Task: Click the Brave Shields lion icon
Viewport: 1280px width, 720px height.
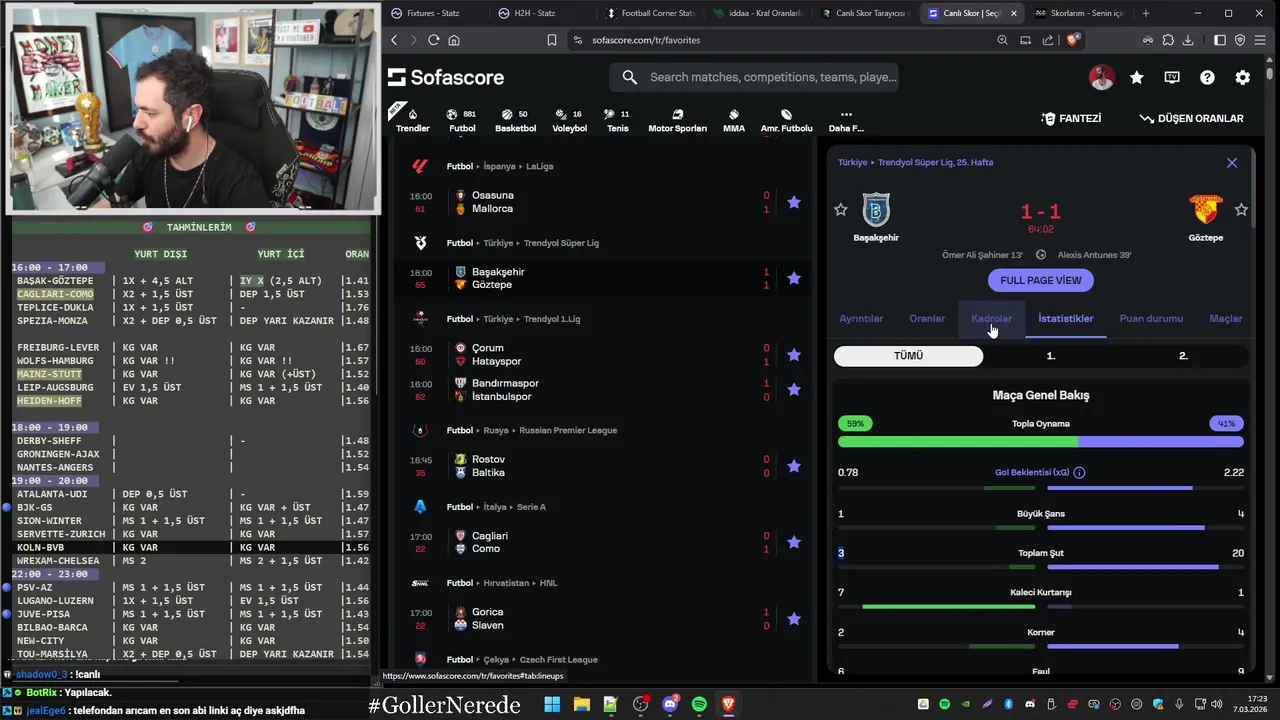Action: [1072, 40]
